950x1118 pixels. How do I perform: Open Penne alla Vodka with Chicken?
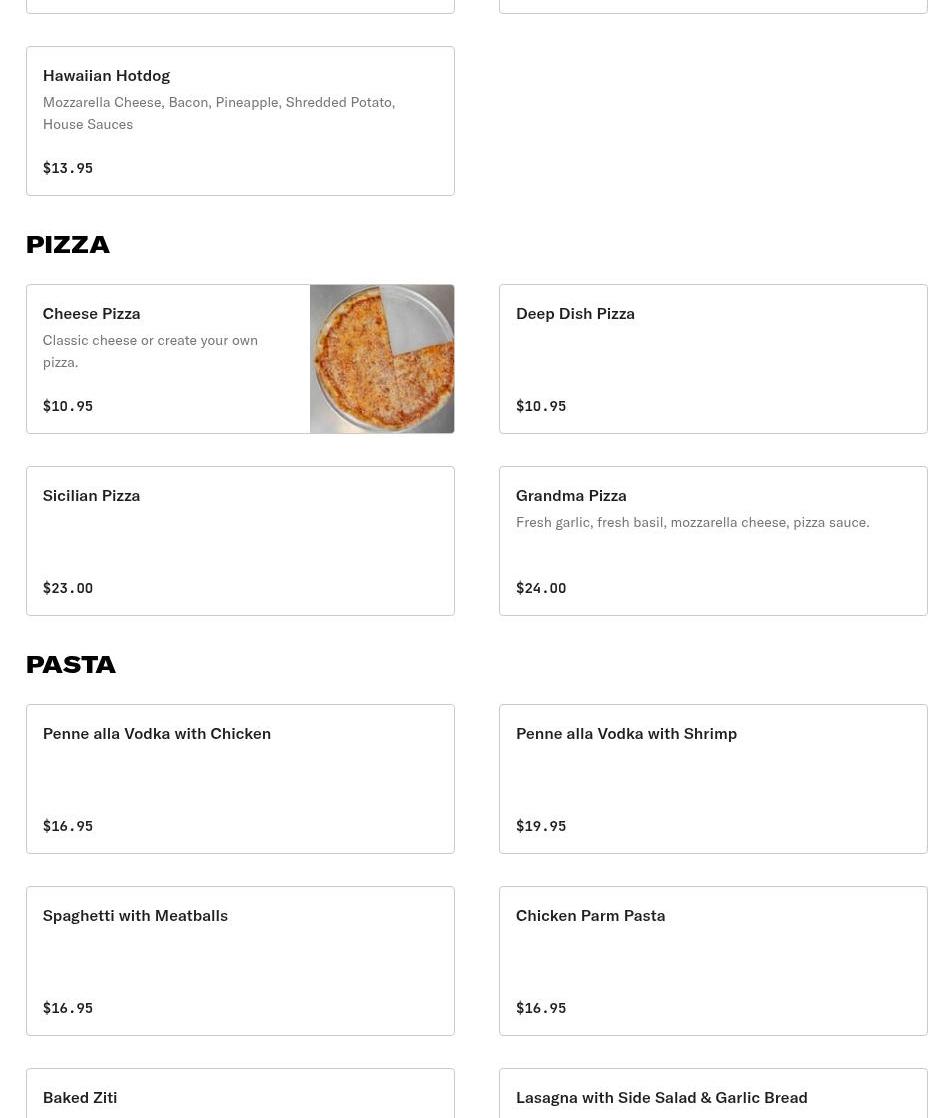(x=240, y=779)
